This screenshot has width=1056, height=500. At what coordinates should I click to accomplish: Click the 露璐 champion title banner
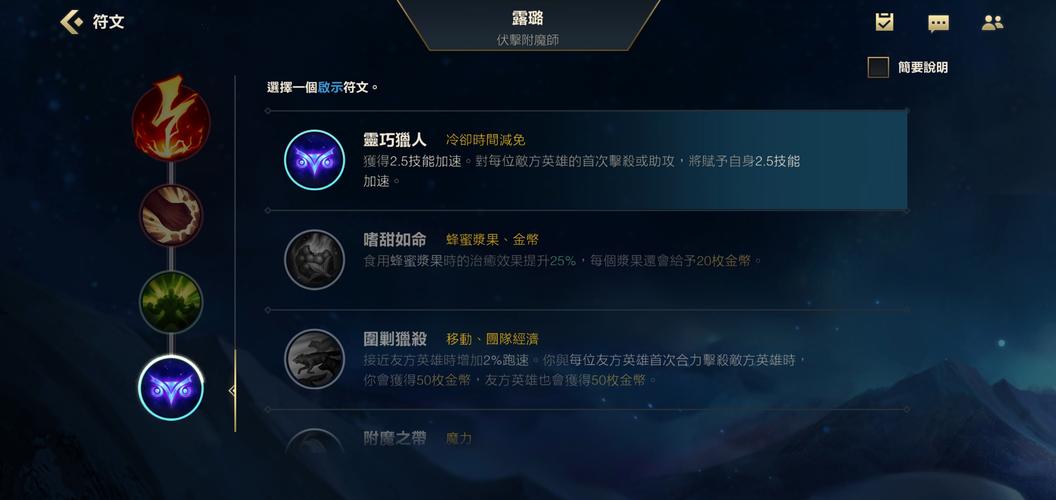(528, 26)
